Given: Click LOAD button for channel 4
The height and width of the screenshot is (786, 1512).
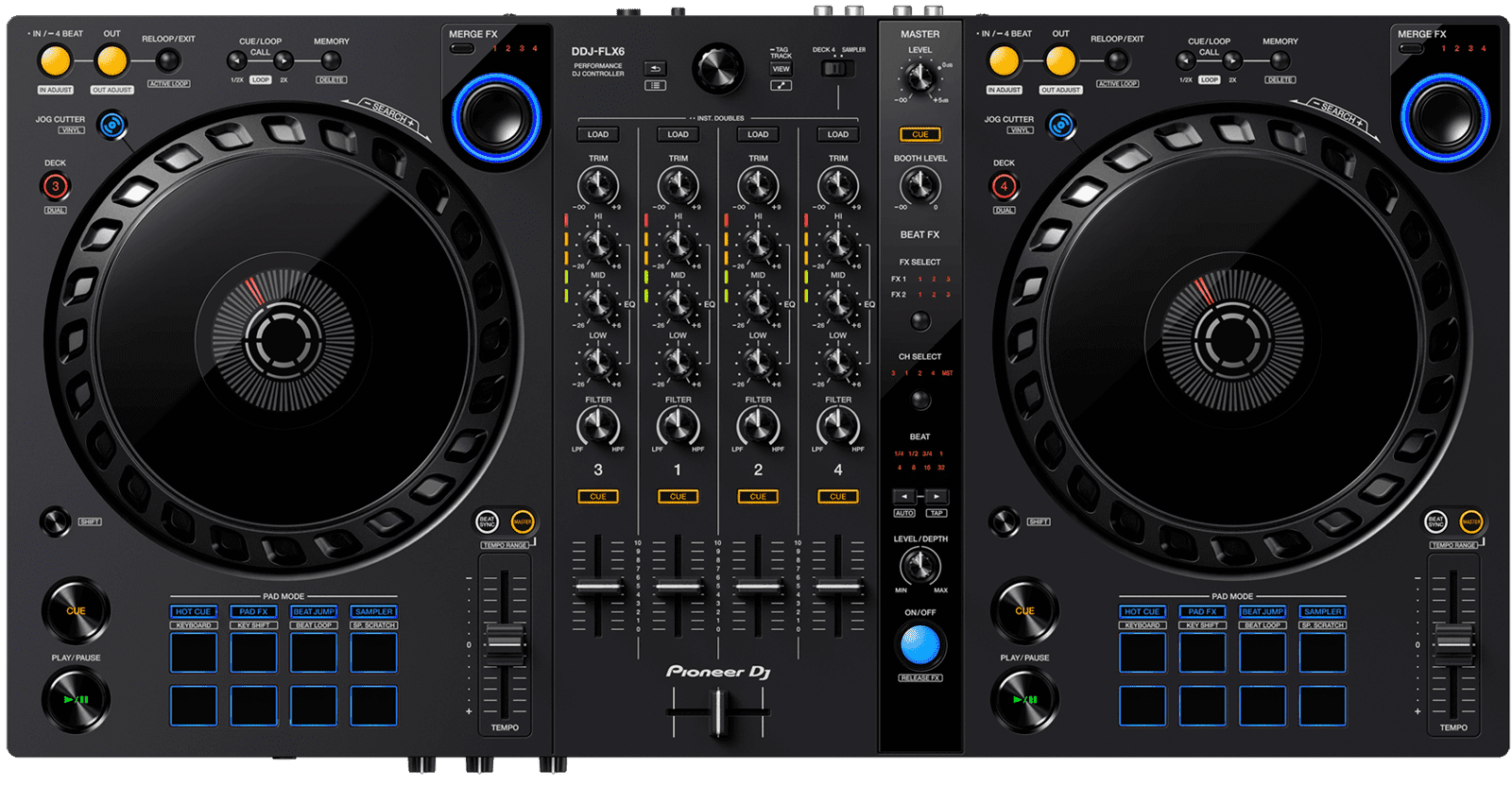Looking at the screenshot, I should click(x=838, y=134).
